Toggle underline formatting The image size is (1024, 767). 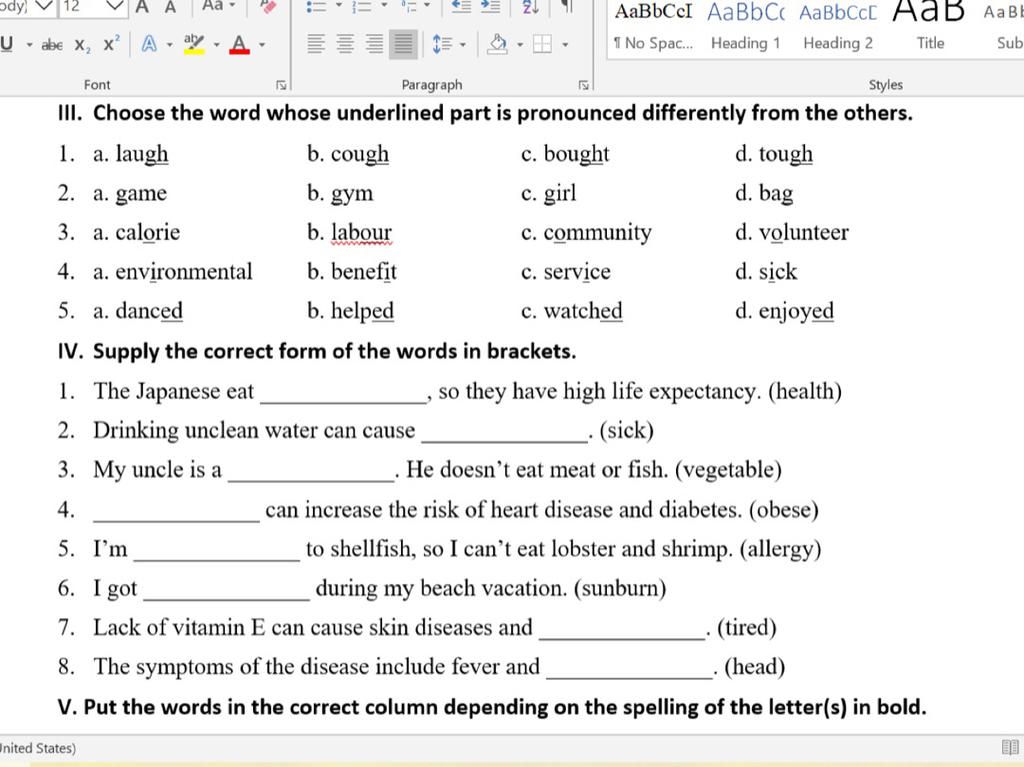[x=7, y=44]
